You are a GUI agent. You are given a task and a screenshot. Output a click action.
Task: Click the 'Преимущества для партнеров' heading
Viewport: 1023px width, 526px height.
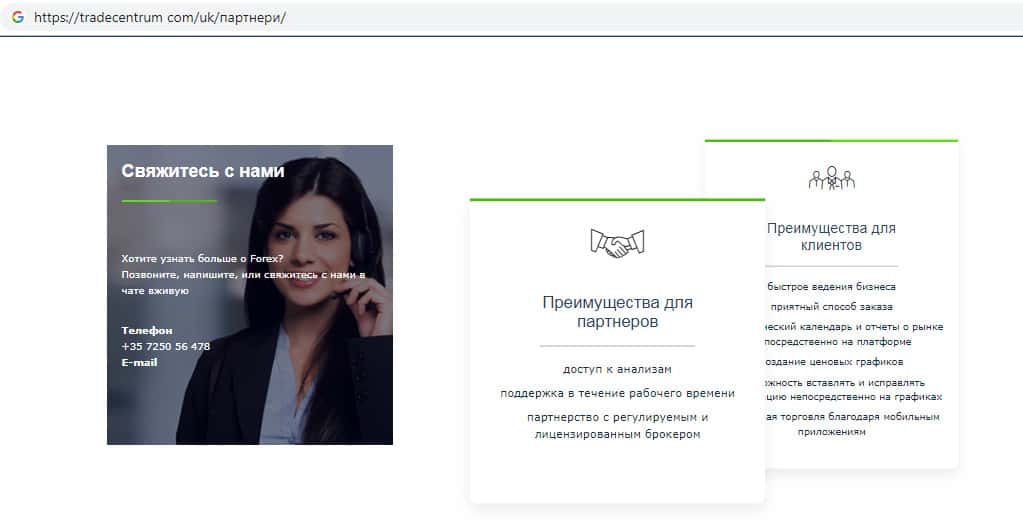(617, 312)
